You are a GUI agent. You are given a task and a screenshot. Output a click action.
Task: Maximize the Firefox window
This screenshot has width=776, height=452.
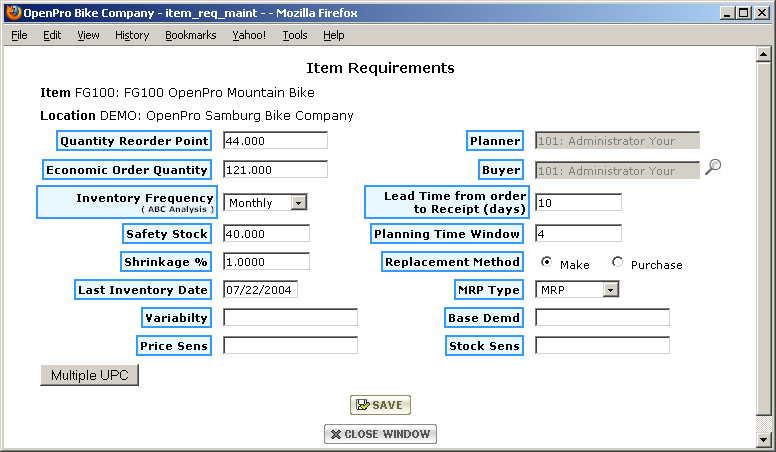743,13
